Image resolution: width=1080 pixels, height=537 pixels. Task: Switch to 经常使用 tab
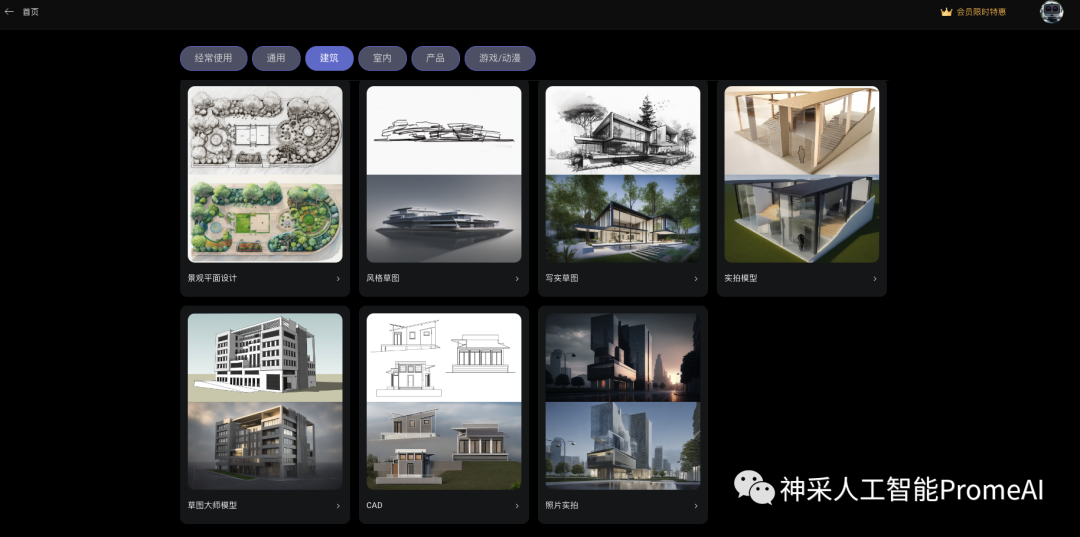213,58
